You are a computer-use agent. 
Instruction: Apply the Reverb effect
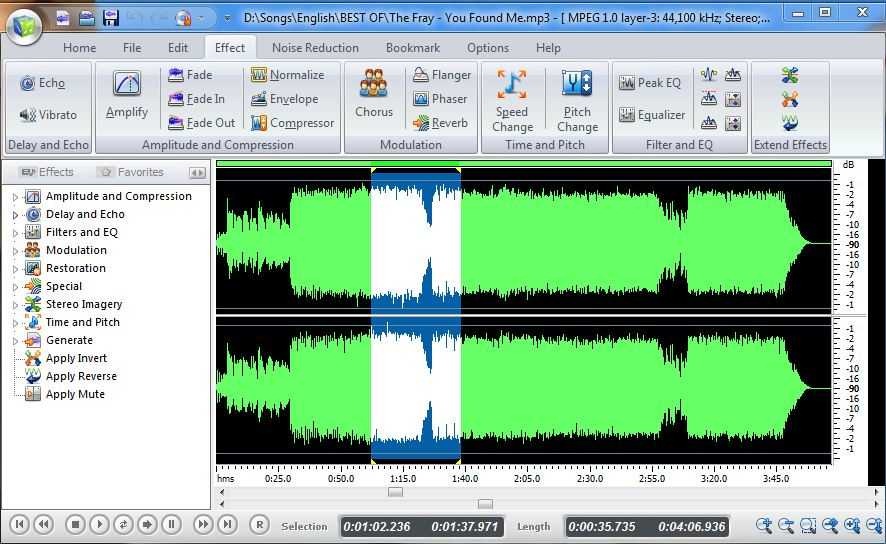click(440, 123)
